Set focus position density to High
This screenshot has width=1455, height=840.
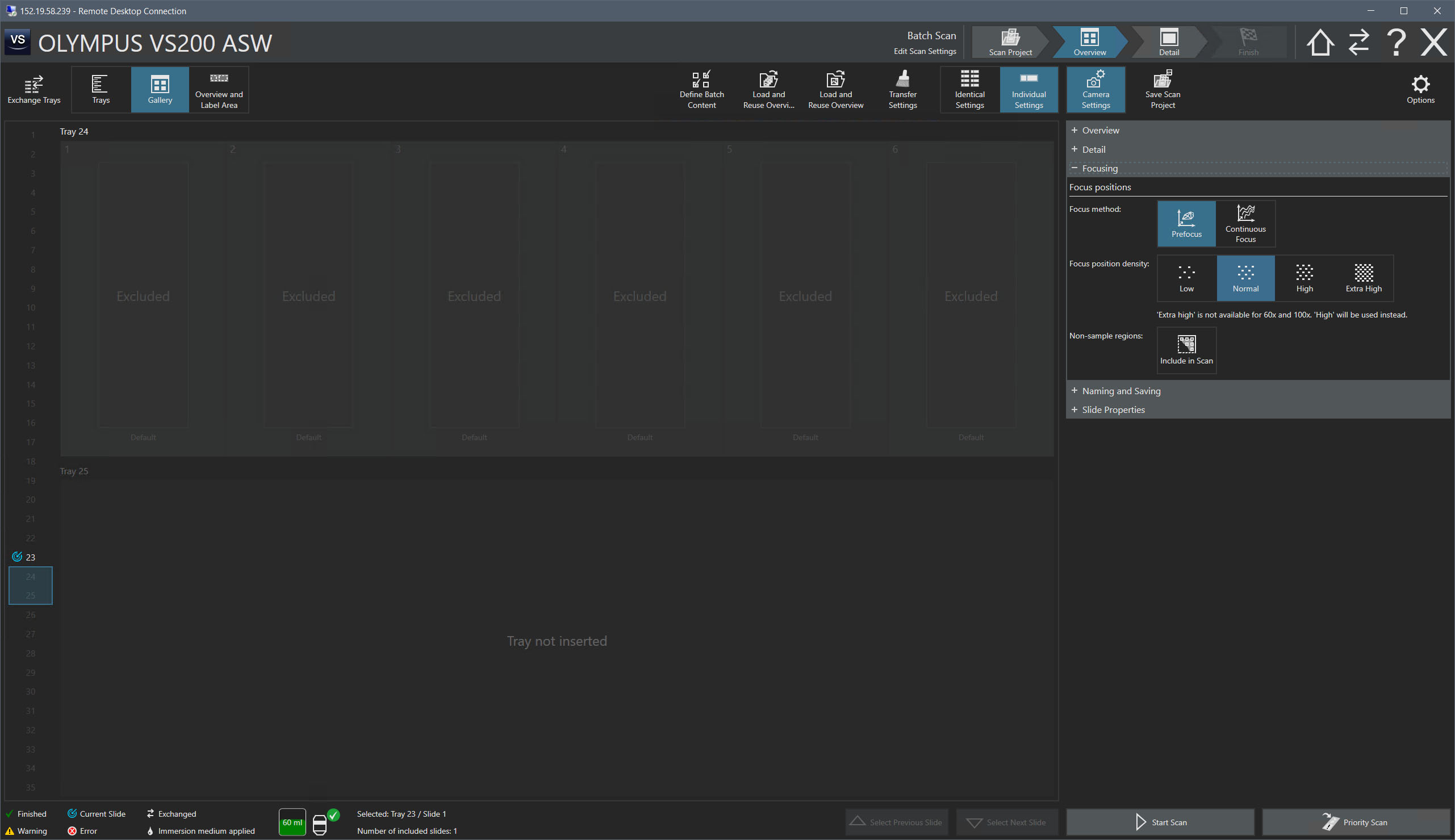pyautogui.click(x=1304, y=278)
